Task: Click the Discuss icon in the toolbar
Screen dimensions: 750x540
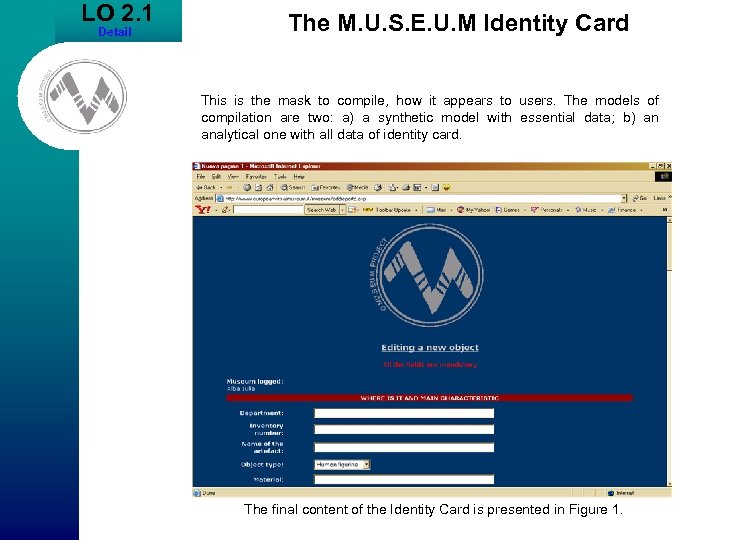Action: pyautogui.click(x=435, y=187)
